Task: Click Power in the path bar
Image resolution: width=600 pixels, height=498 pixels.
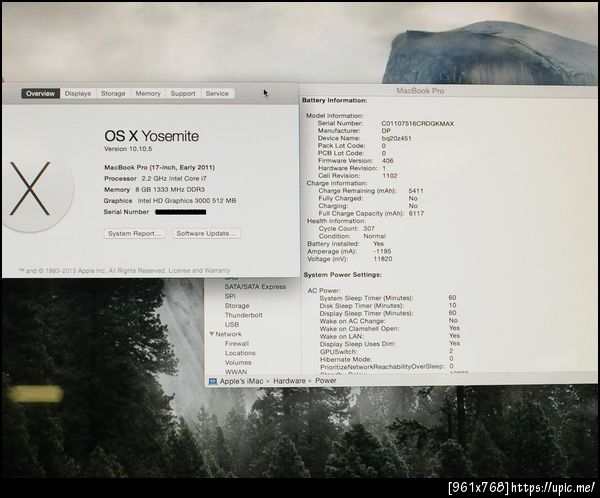Action: pyautogui.click(x=326, y=381)
